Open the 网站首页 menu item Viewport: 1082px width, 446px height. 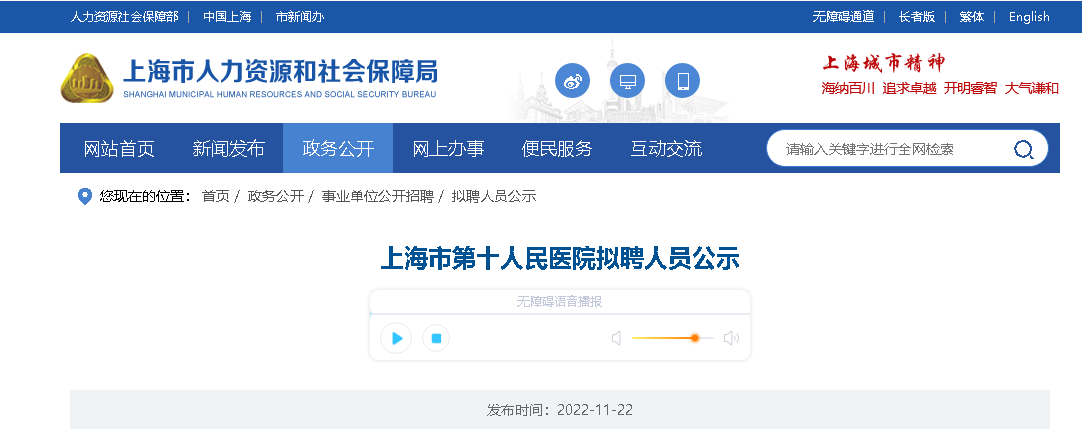(119, 149)
